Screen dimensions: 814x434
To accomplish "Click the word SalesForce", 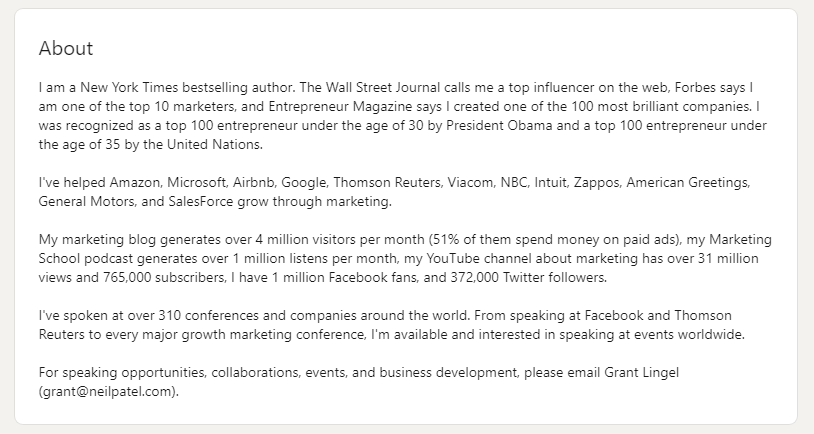I will [201, 201].
